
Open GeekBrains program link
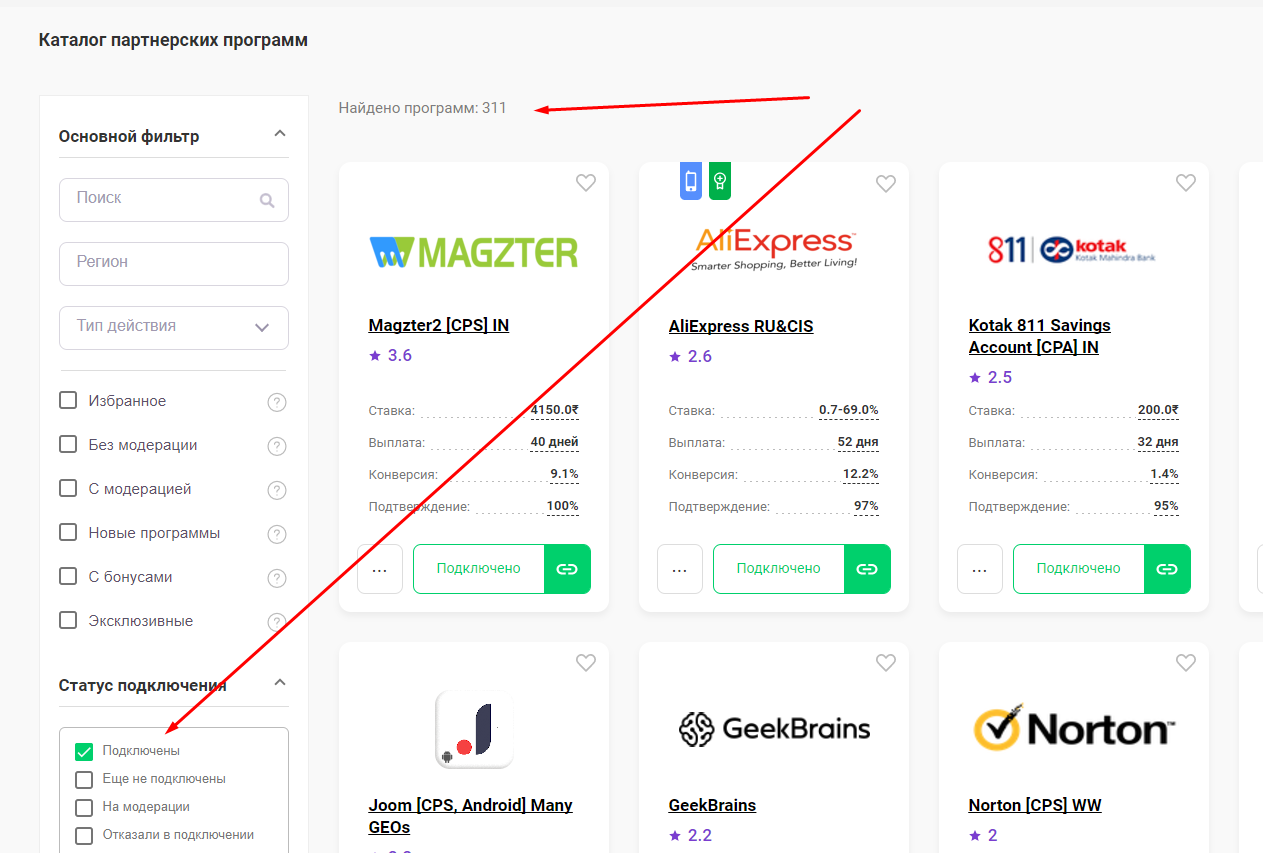point(712,805)
